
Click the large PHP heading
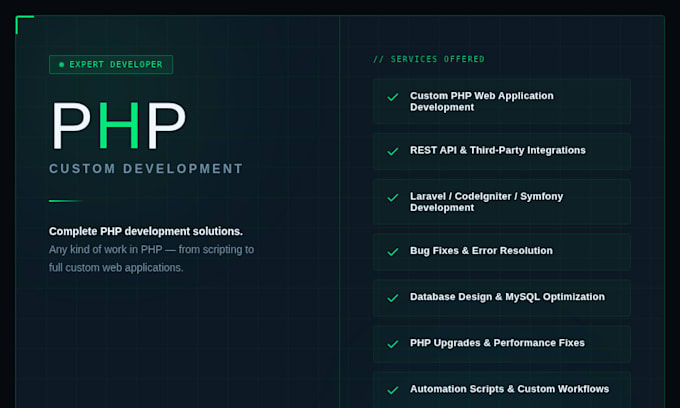[119, 126]
